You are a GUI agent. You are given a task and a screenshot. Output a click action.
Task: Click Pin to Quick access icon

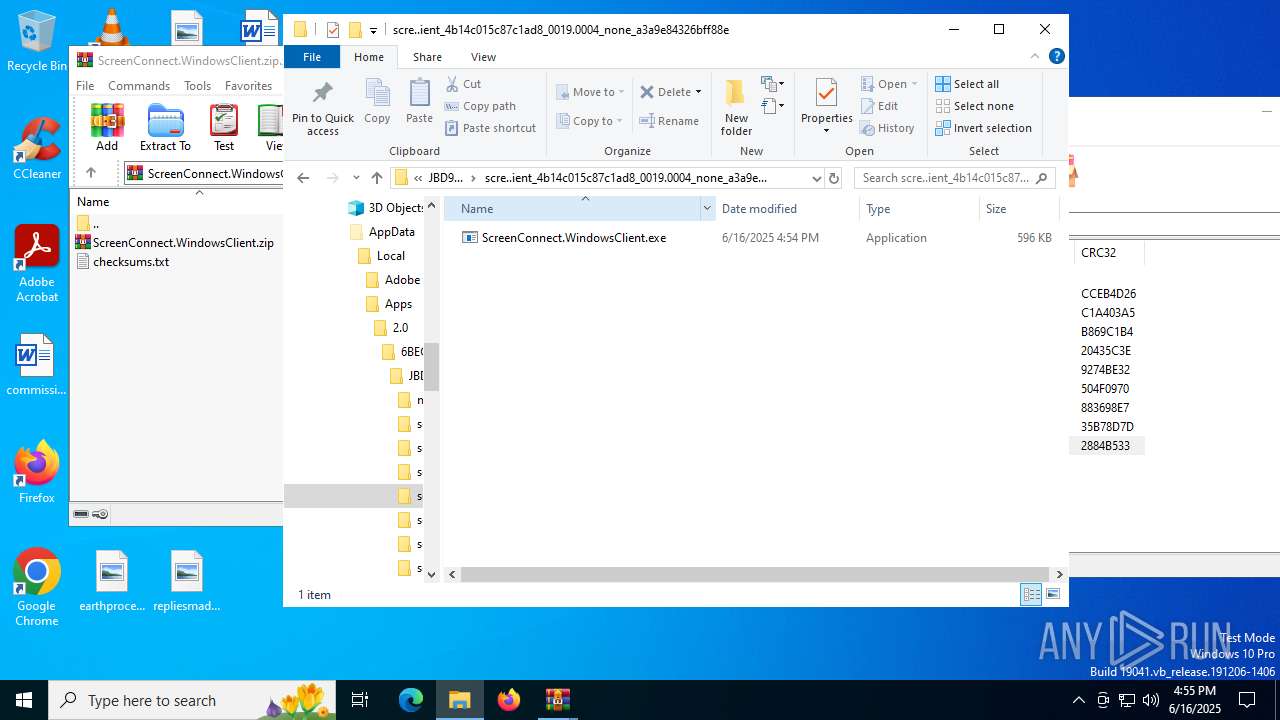(x=322, y=94)
